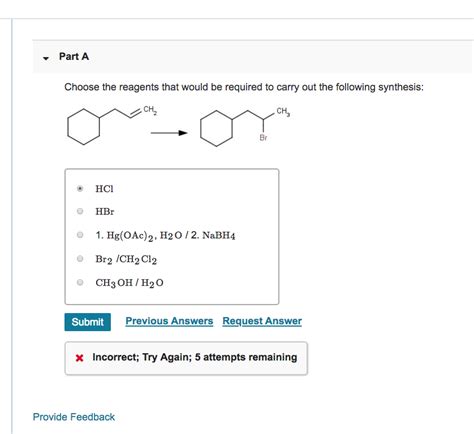474x434 pixels.
Task: Click the red incorrect X icon
Action: click(x=79, y=358)
